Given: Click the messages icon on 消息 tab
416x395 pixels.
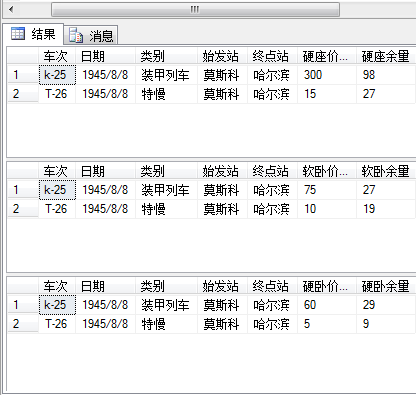Looking at the screenshot, I should click(x=76, y=35).
